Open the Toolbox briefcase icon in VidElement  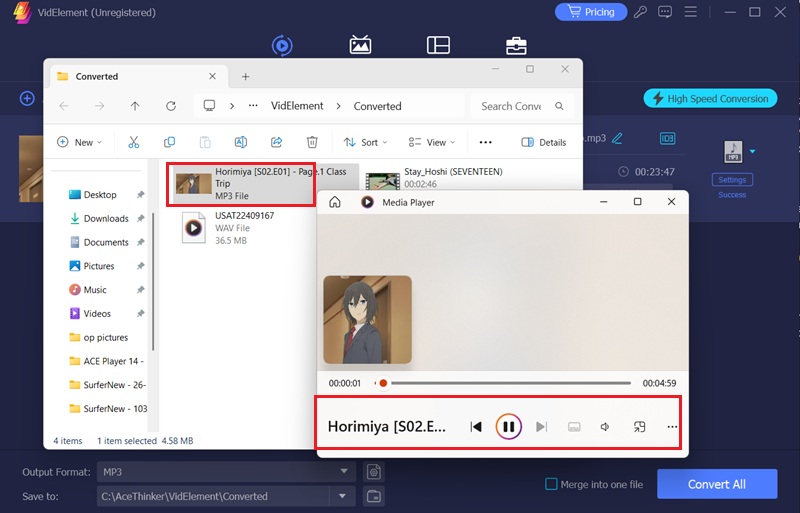tap(516, 45)
